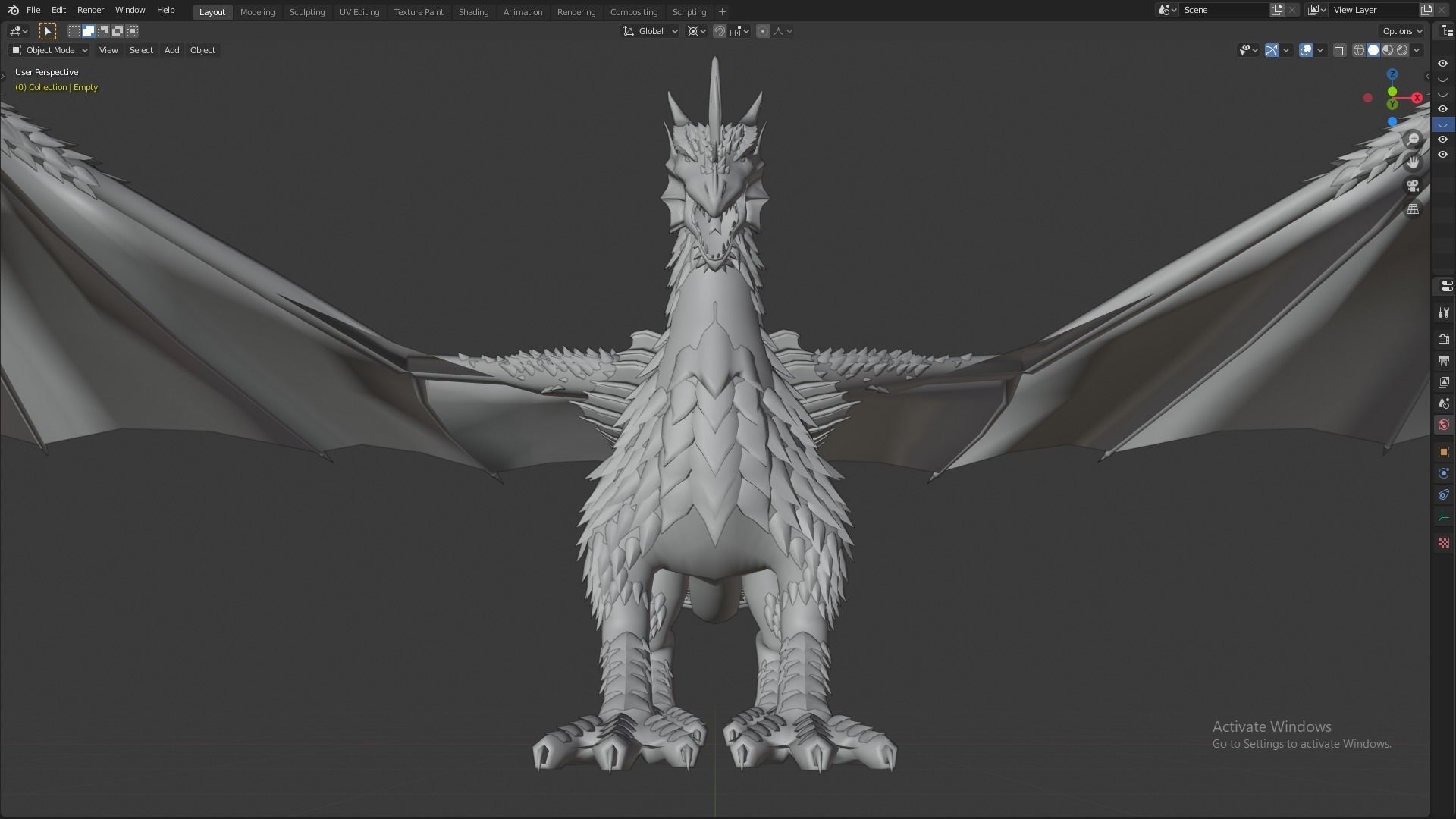Screen dimensions: 1456x819
Task: Unhide object in highlighted outliner row
Action: click(1443, 124)
